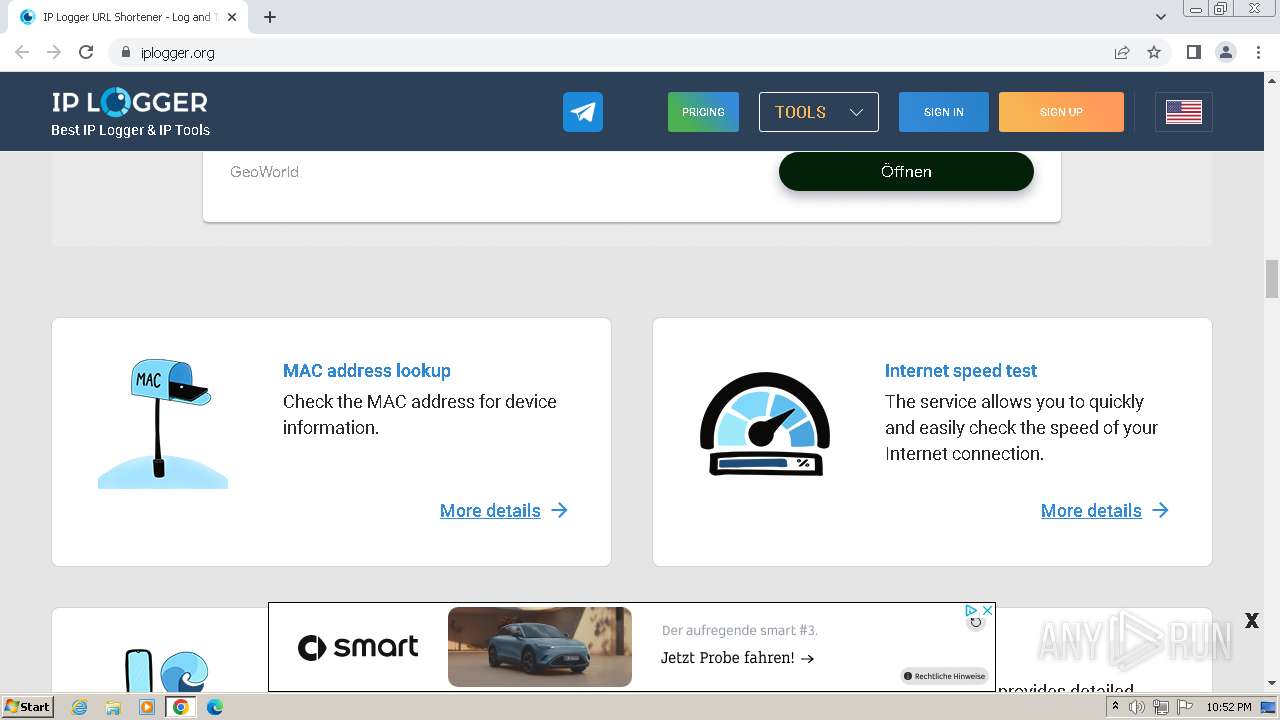Click Jetzt Probe fahren ad link
Image resolution: width=1280 pixels, height=720 pixels.
pos(738,658)
